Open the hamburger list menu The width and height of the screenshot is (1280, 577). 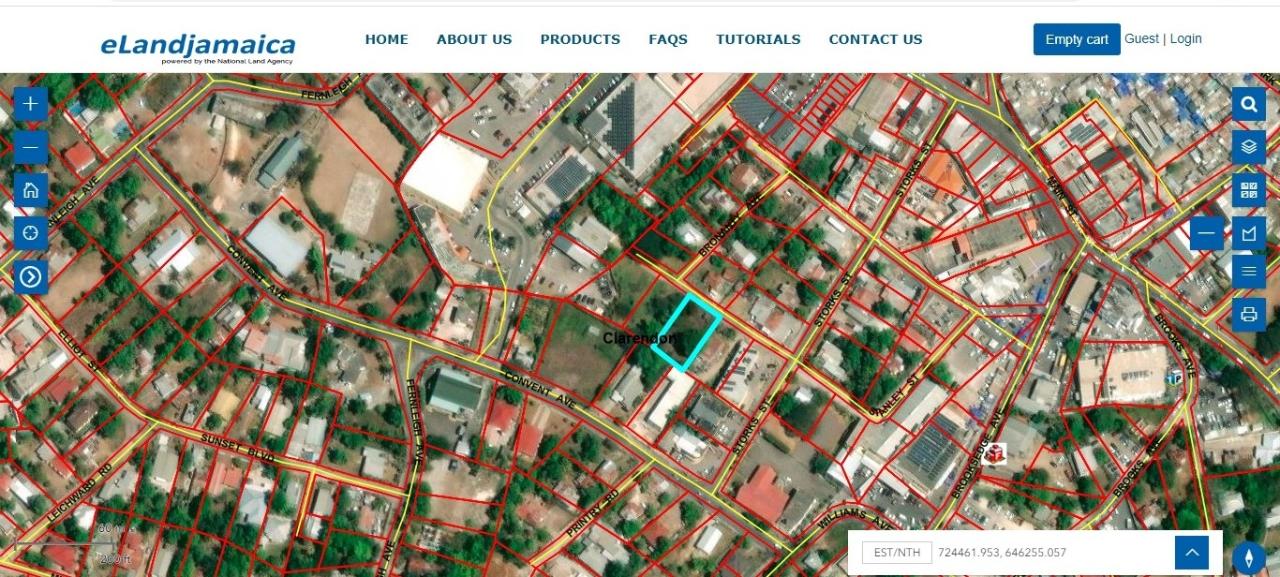click(1248, 270)
